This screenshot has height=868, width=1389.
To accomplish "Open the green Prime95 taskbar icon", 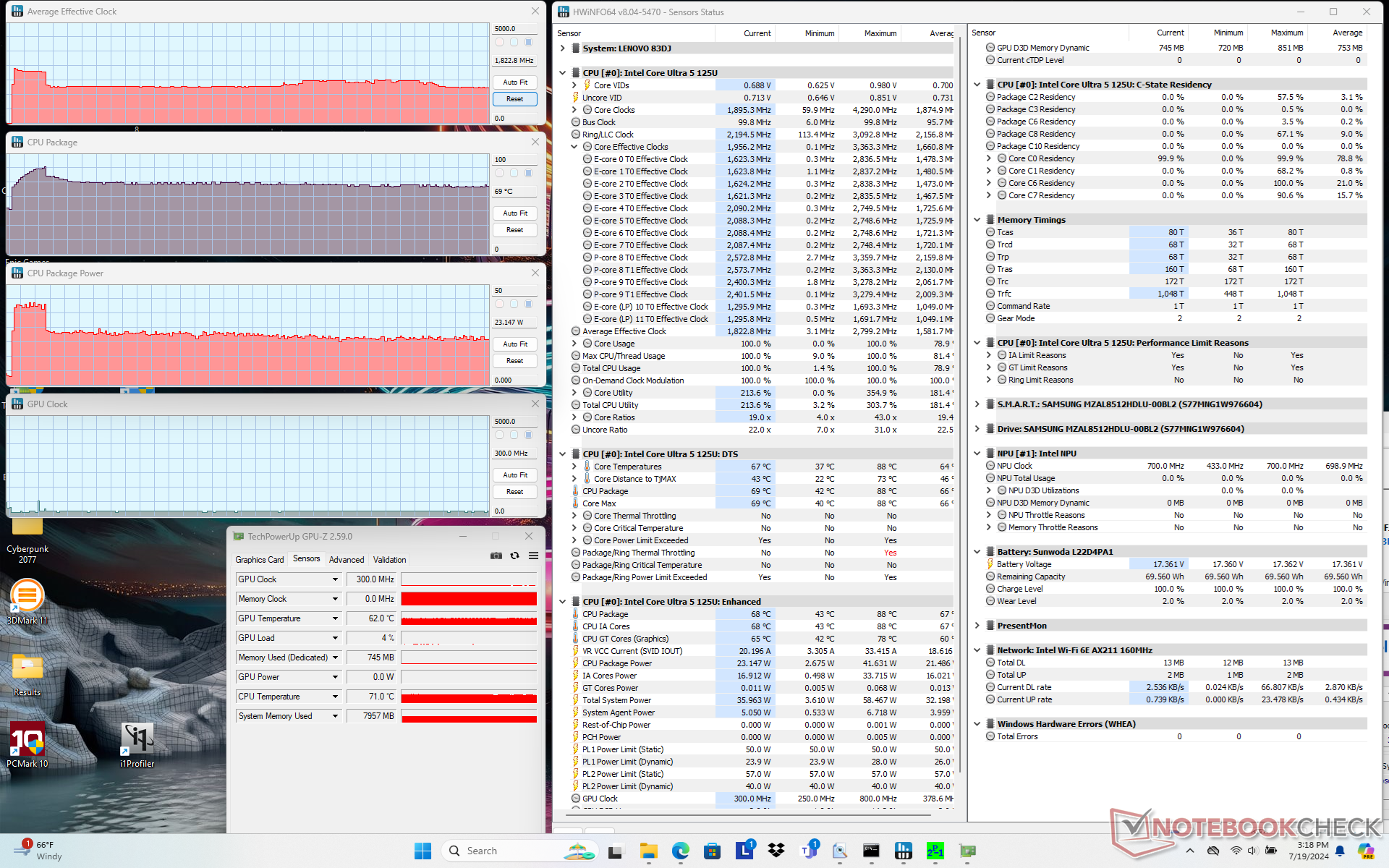I will (935, 851).
